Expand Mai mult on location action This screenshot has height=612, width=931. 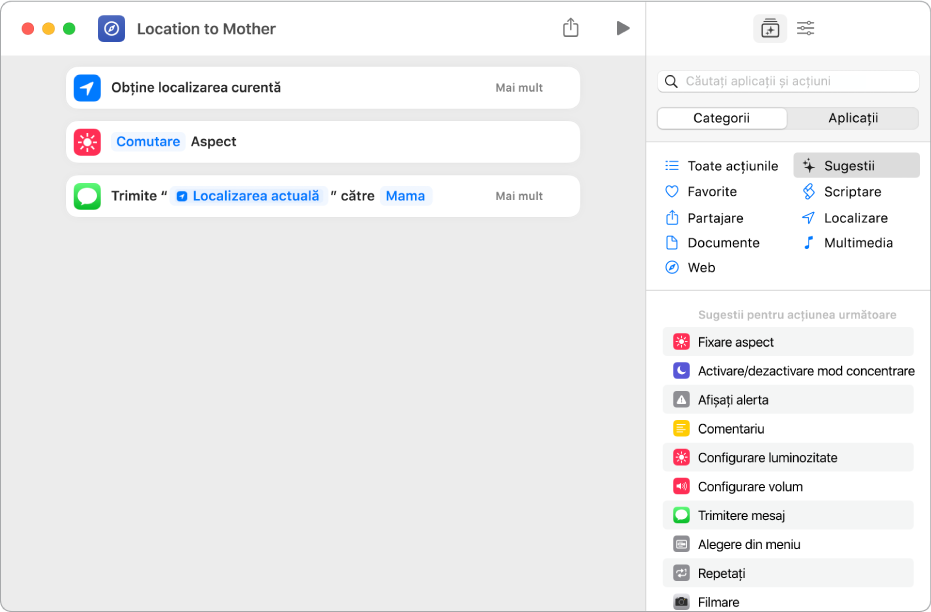click(x=519, y=88)
